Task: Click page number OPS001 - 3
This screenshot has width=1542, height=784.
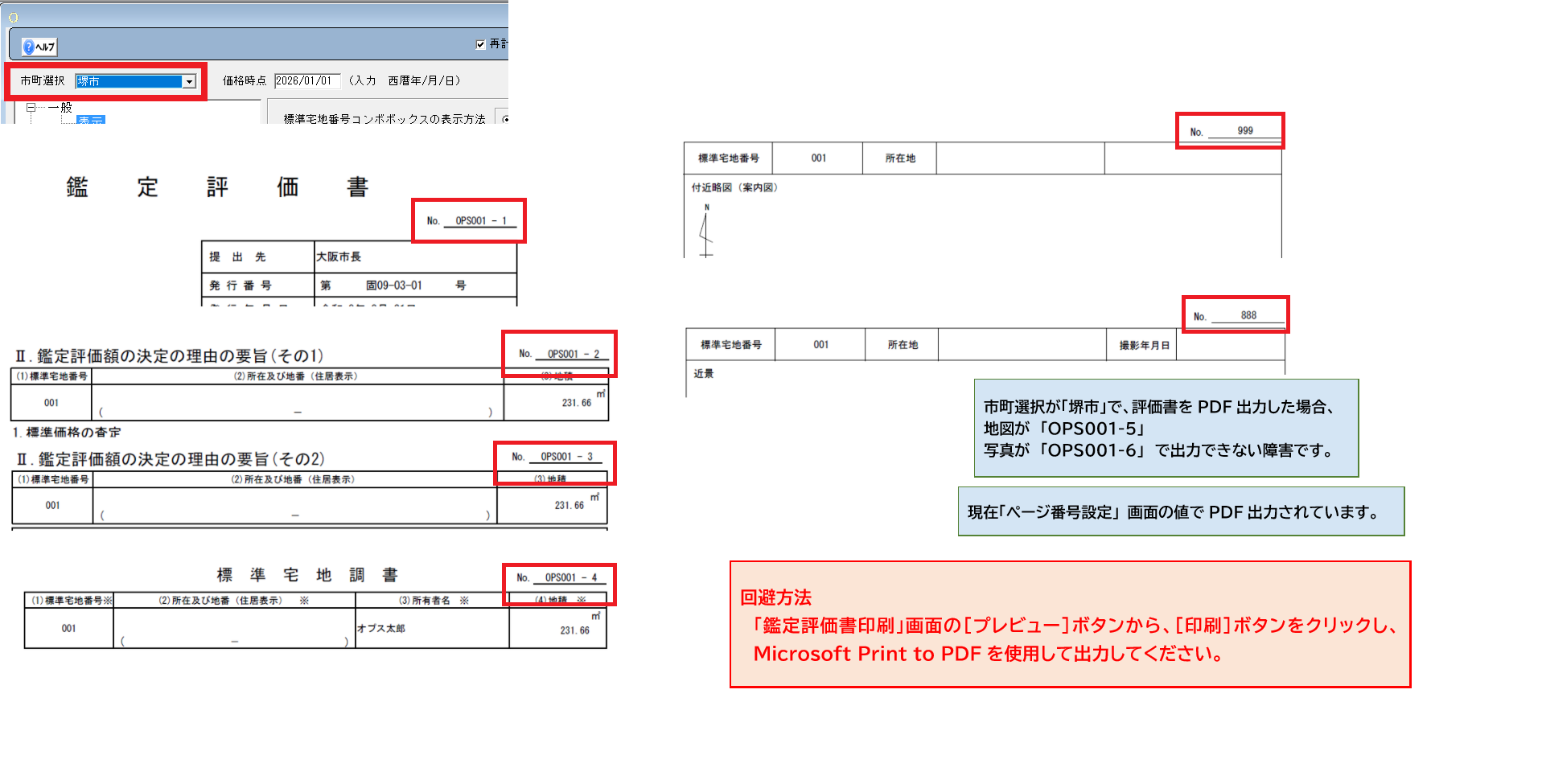Action: click(x=566, y=457)
